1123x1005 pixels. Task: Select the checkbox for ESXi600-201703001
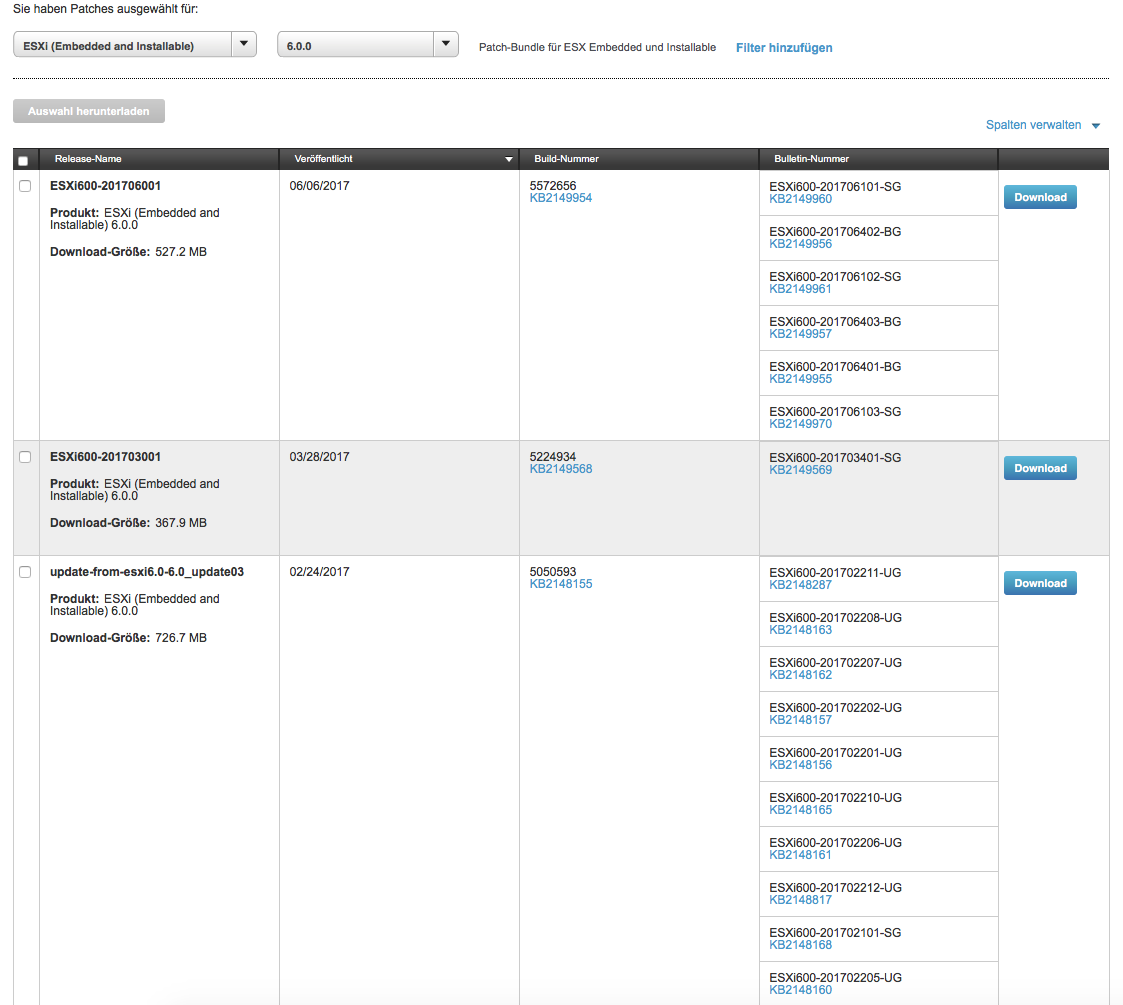click(x=25, y=457)
